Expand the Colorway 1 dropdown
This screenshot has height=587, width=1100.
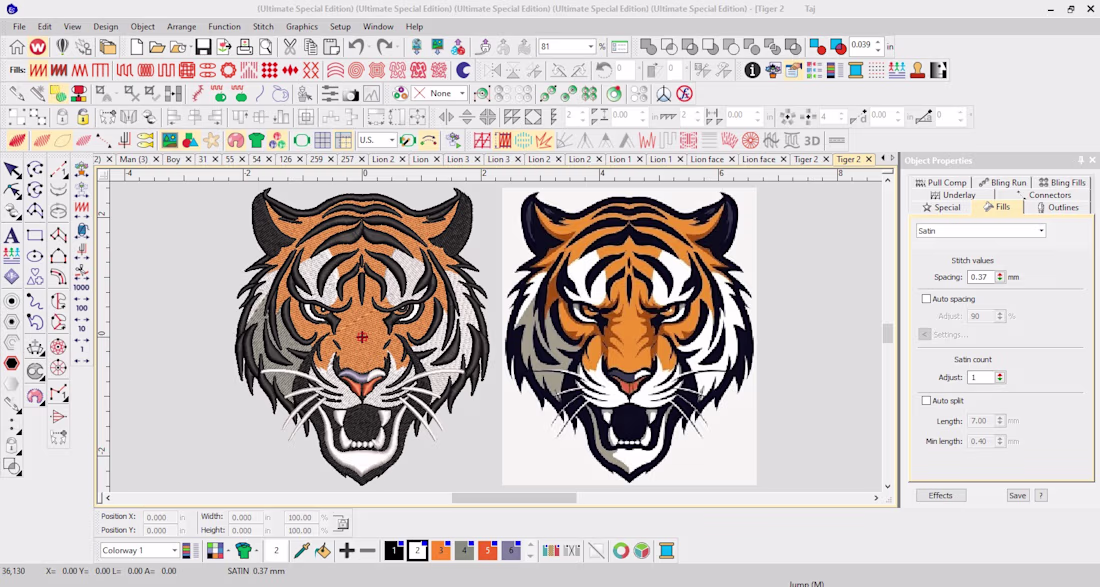(139, 551)
